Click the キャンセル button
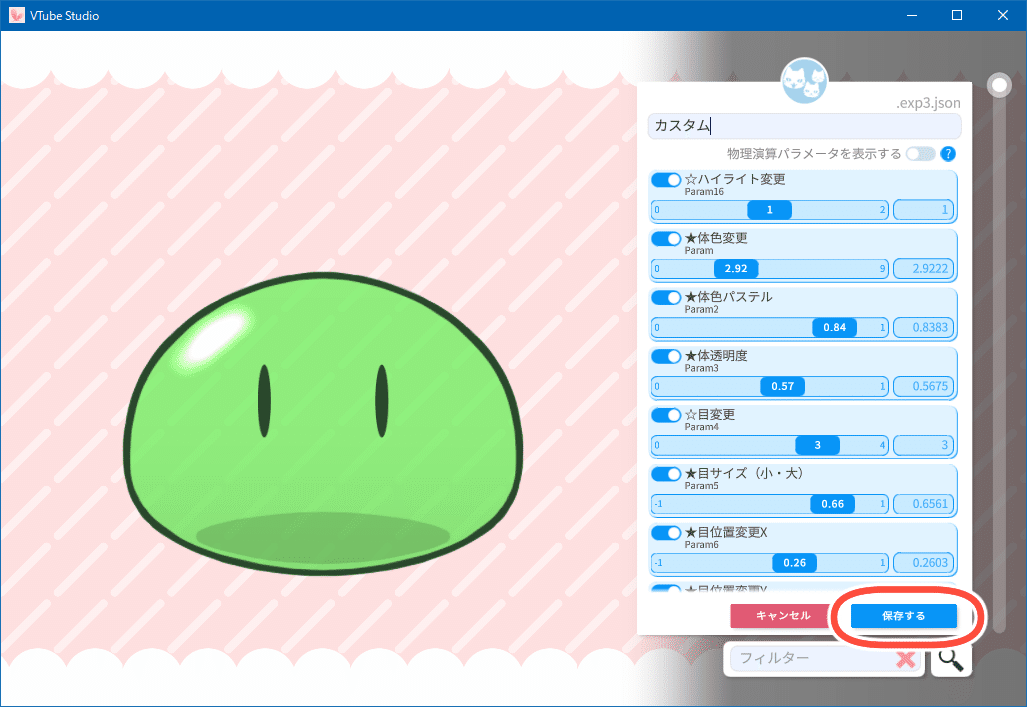The image size is (1027, 707). 782,616
